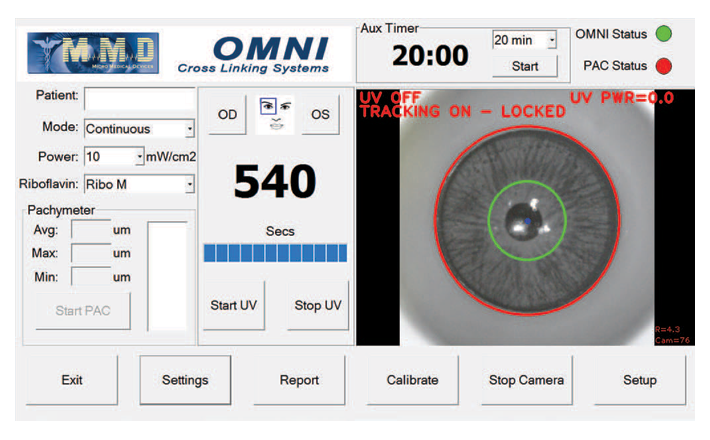Open the Report page
710x440 pixels.
[299, 380]
